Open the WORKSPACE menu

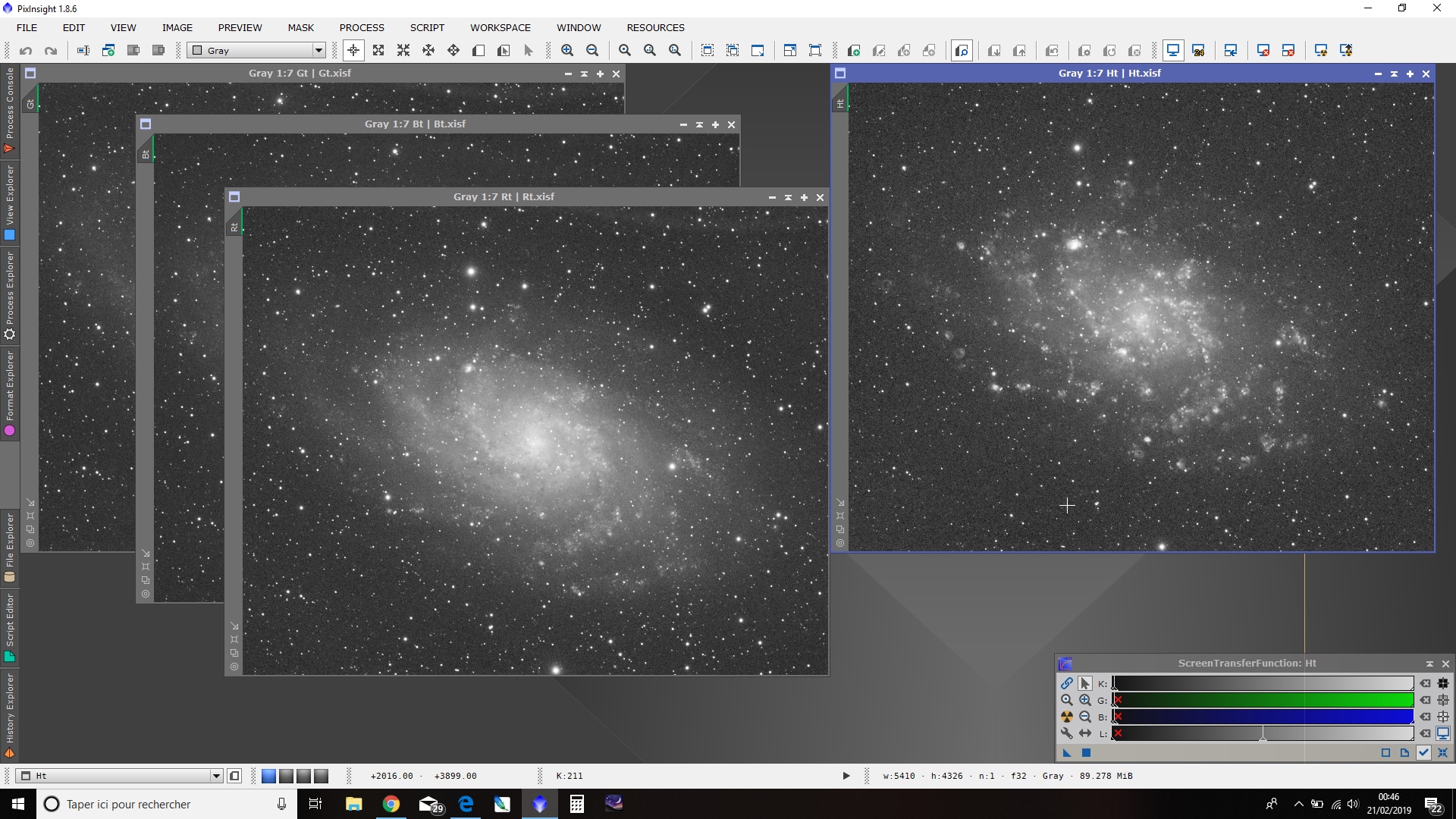coord(500,27)
